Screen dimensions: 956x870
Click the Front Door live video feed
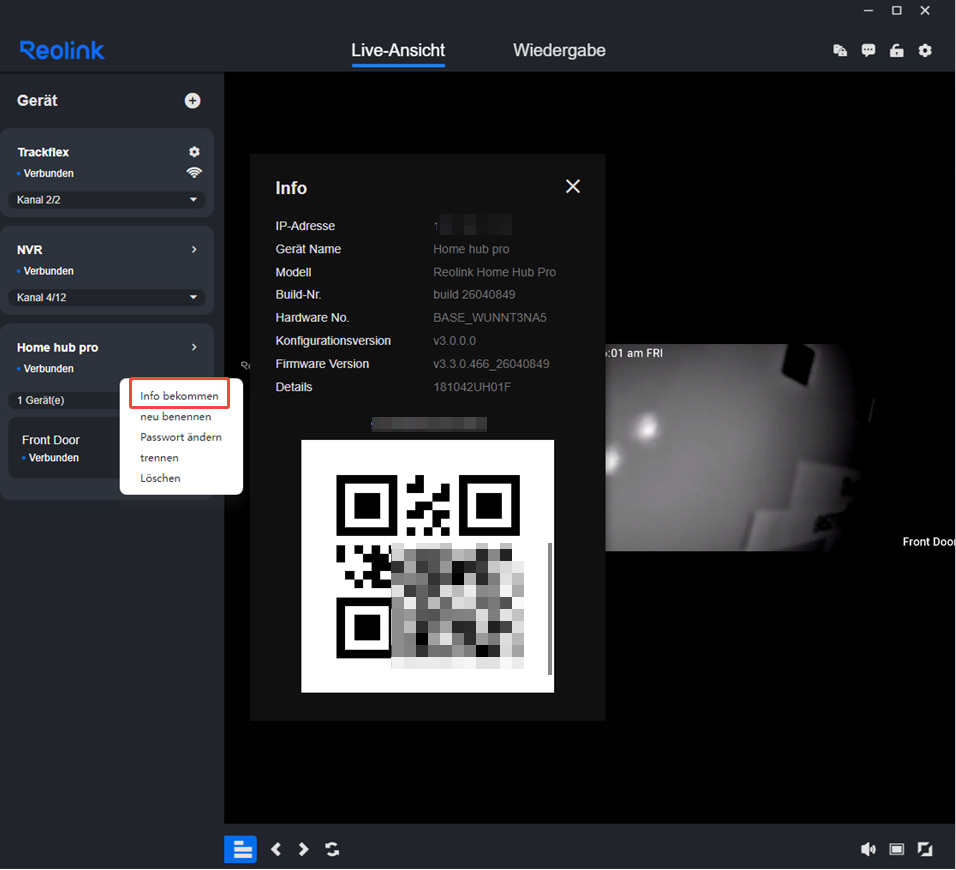pyautogui.click(x=780, y=447)
